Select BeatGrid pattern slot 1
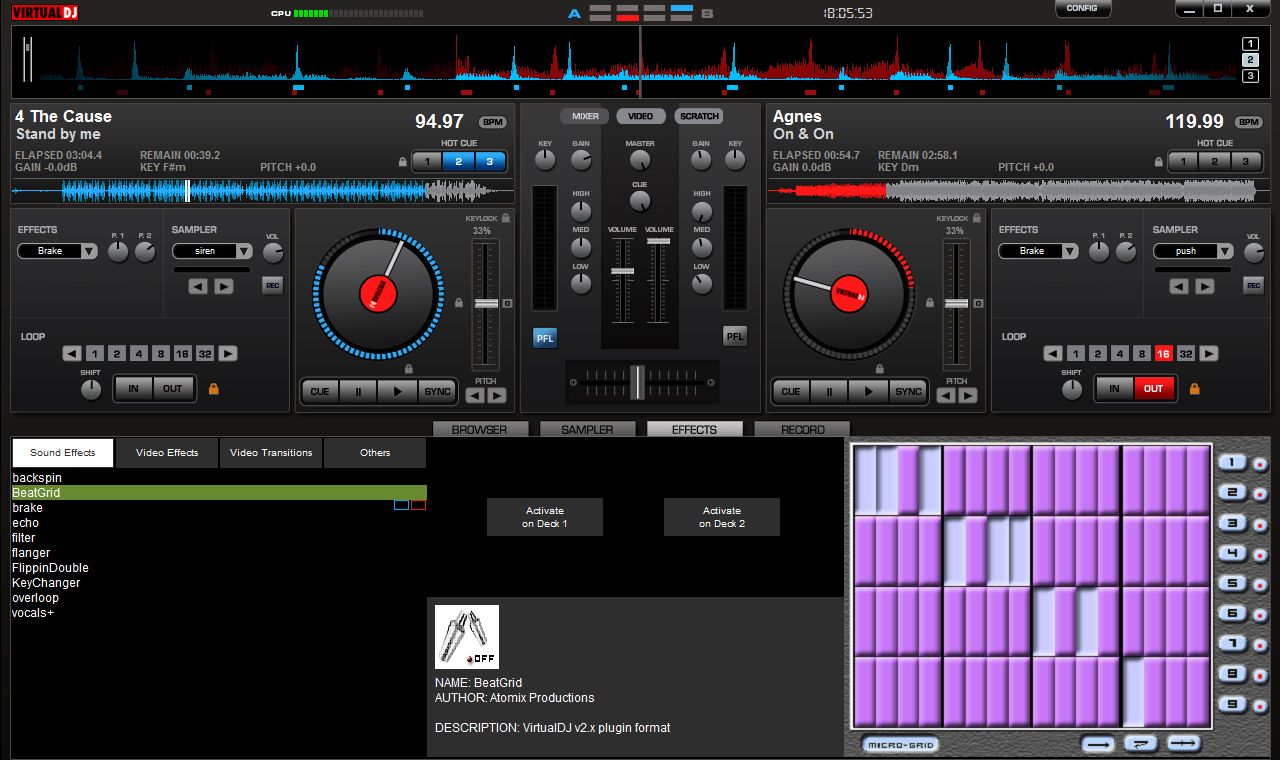 pos(1232,462)
